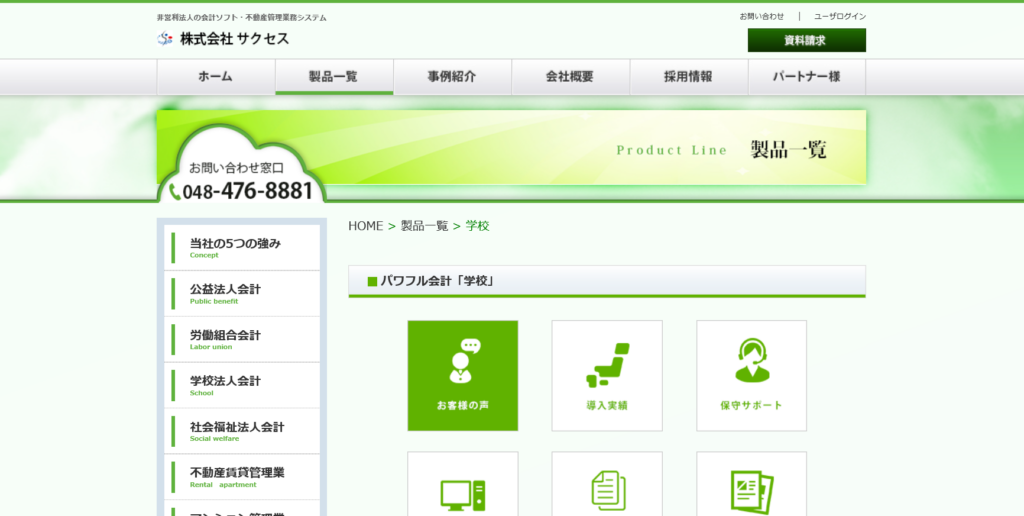Open 公益法人会計 sidebar item
This screenshot has width=1024, height=516.
[x=242, y=294]
